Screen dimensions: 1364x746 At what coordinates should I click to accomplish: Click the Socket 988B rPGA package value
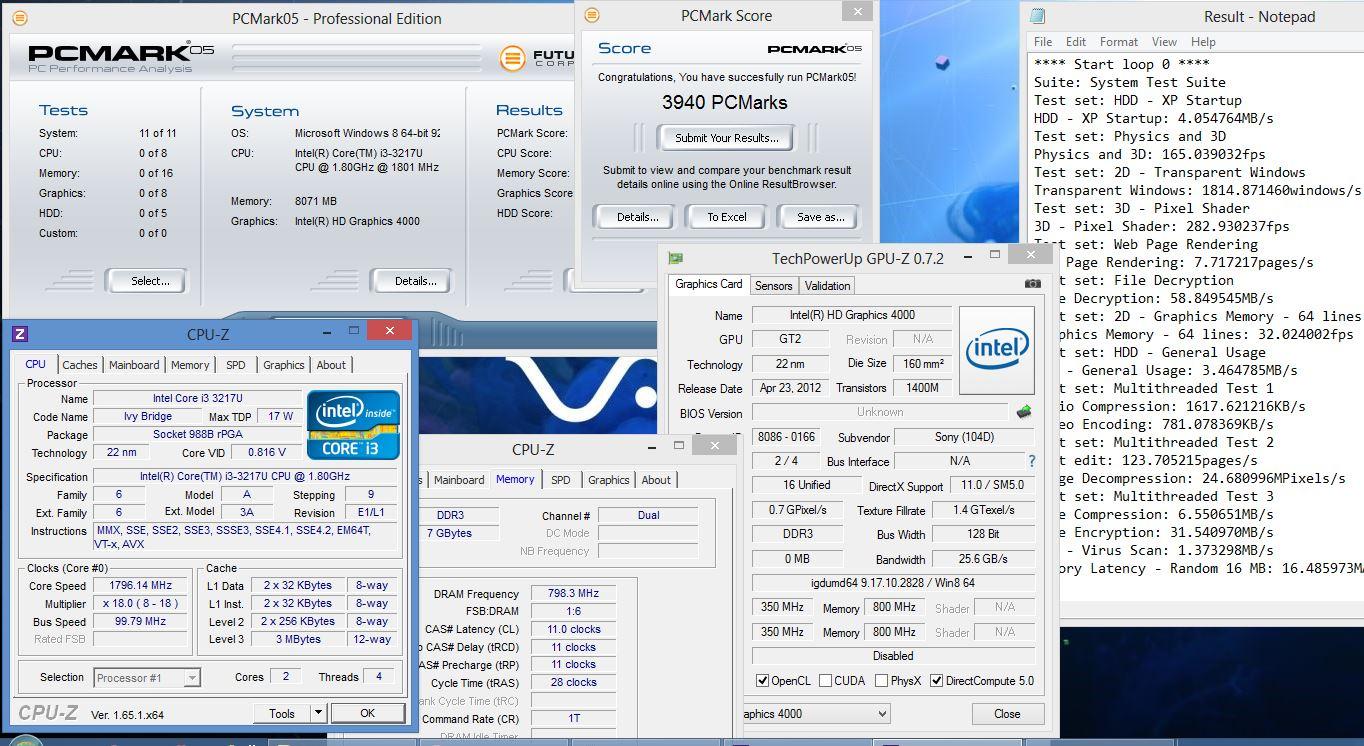(197, 435)
